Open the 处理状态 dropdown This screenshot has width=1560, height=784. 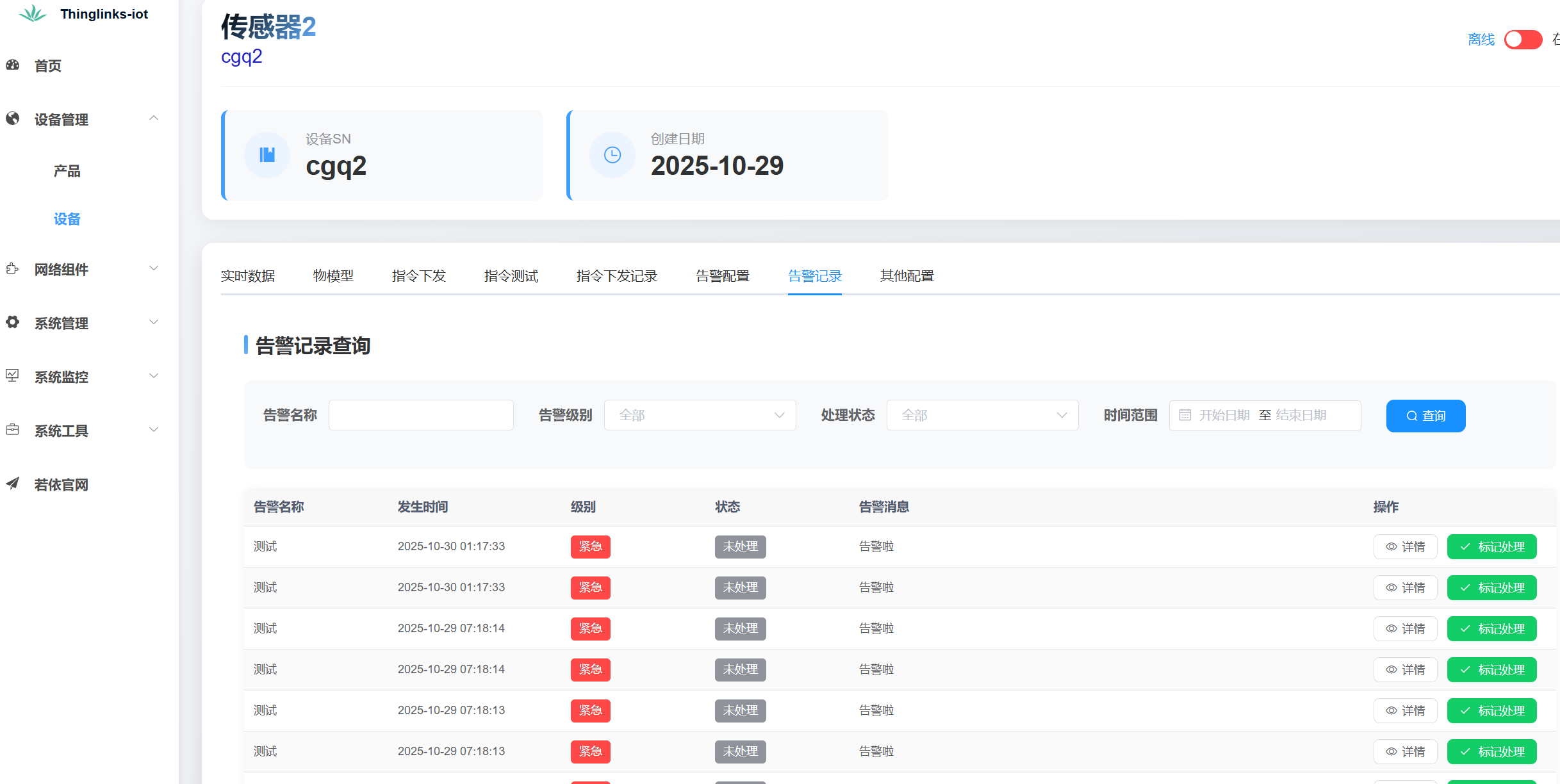click(982, 415)
